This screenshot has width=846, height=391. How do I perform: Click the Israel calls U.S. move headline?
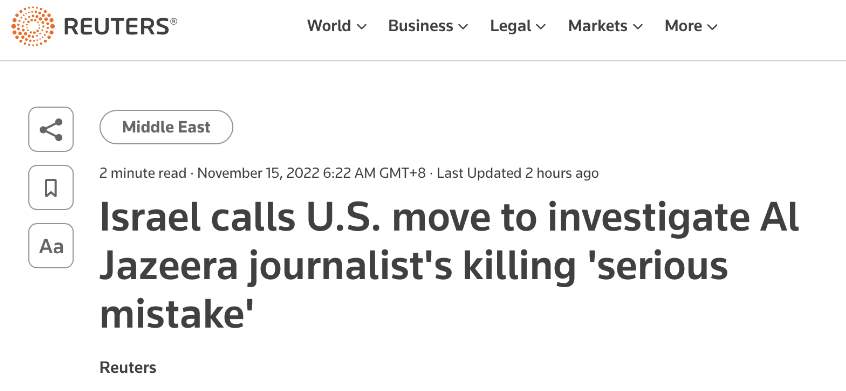tap(449, 266)
